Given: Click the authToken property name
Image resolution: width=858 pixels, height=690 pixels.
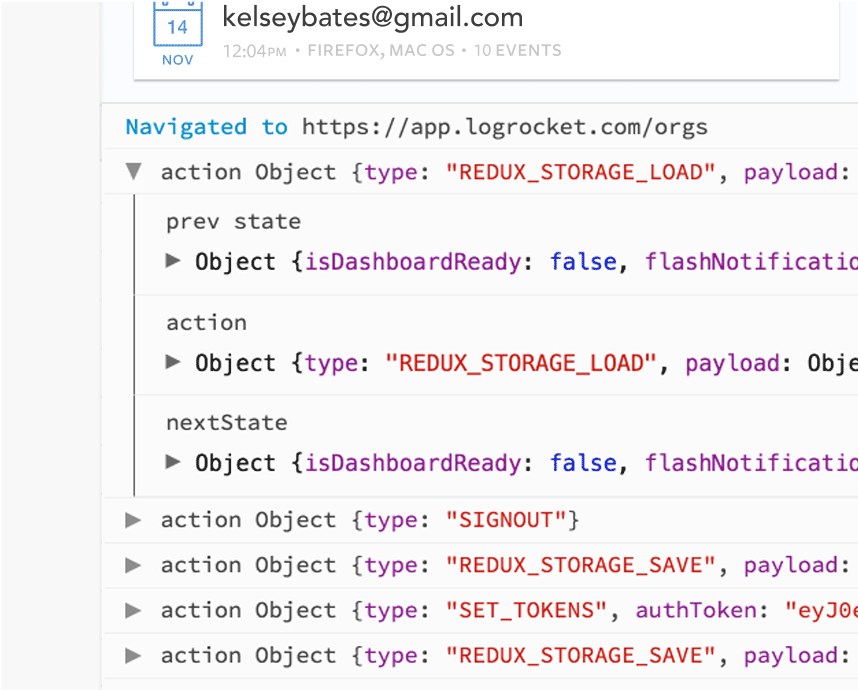Looking at the screenshot, I should [x=696, y=610].
